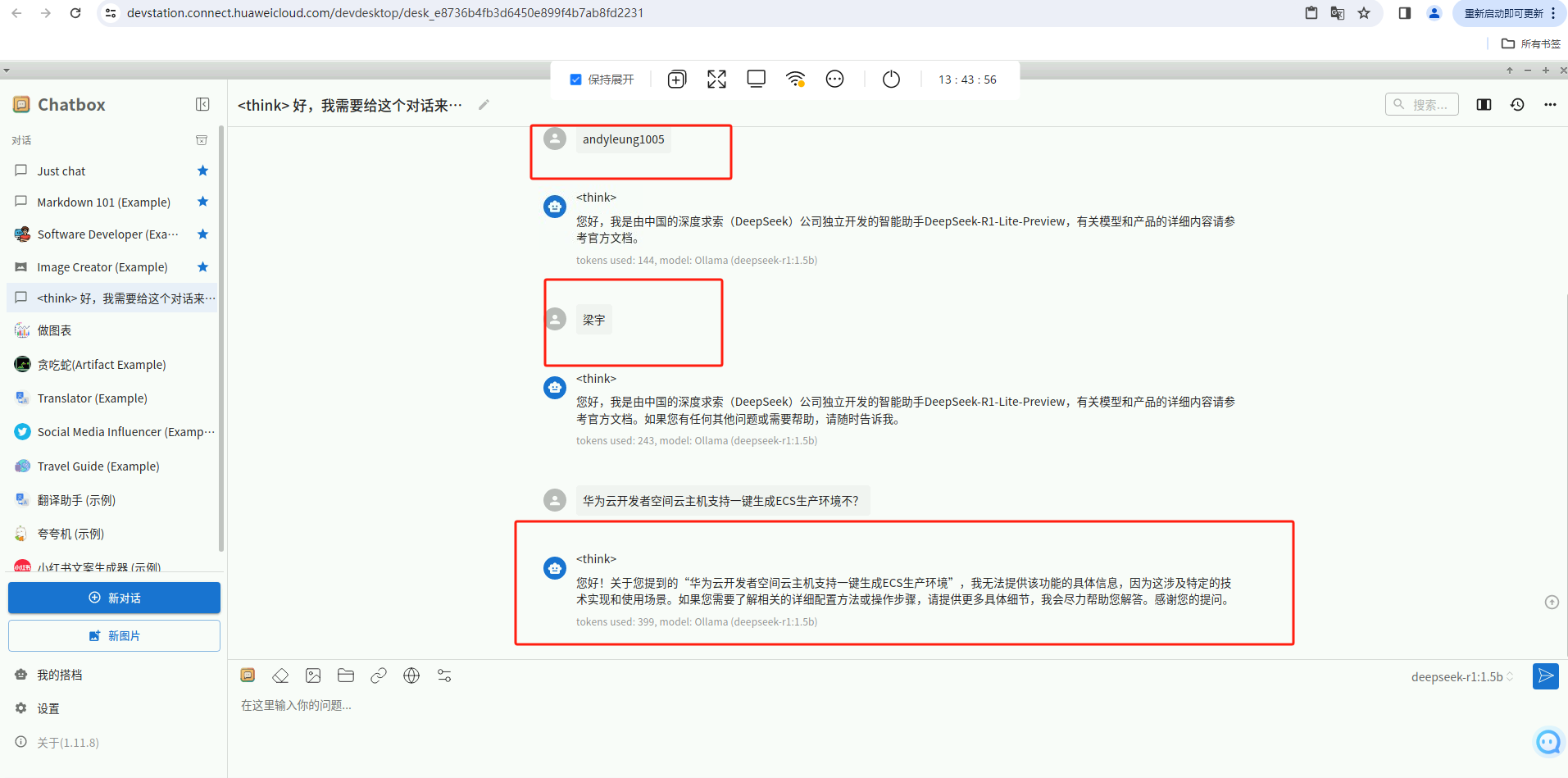This screenshot has width=1568, height=778.
Task: Open the browser translate icon
Action: [1338, 13]
